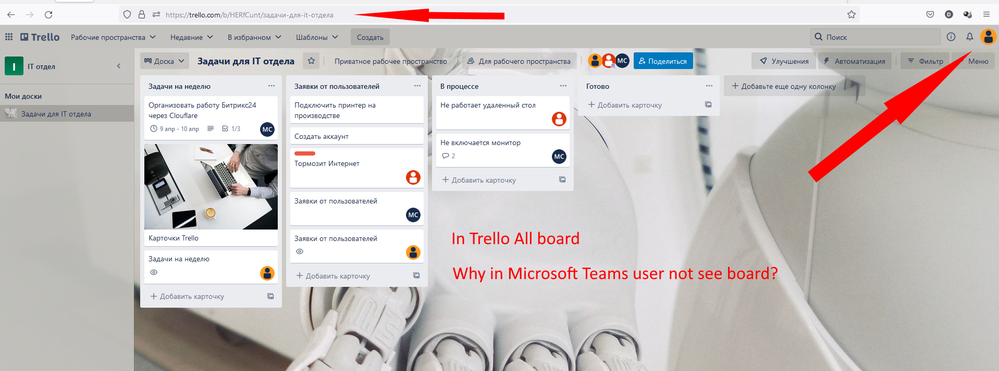Click MC avatar on Не включается монитор card
This screenshot has width=999, height=371.
559,156
